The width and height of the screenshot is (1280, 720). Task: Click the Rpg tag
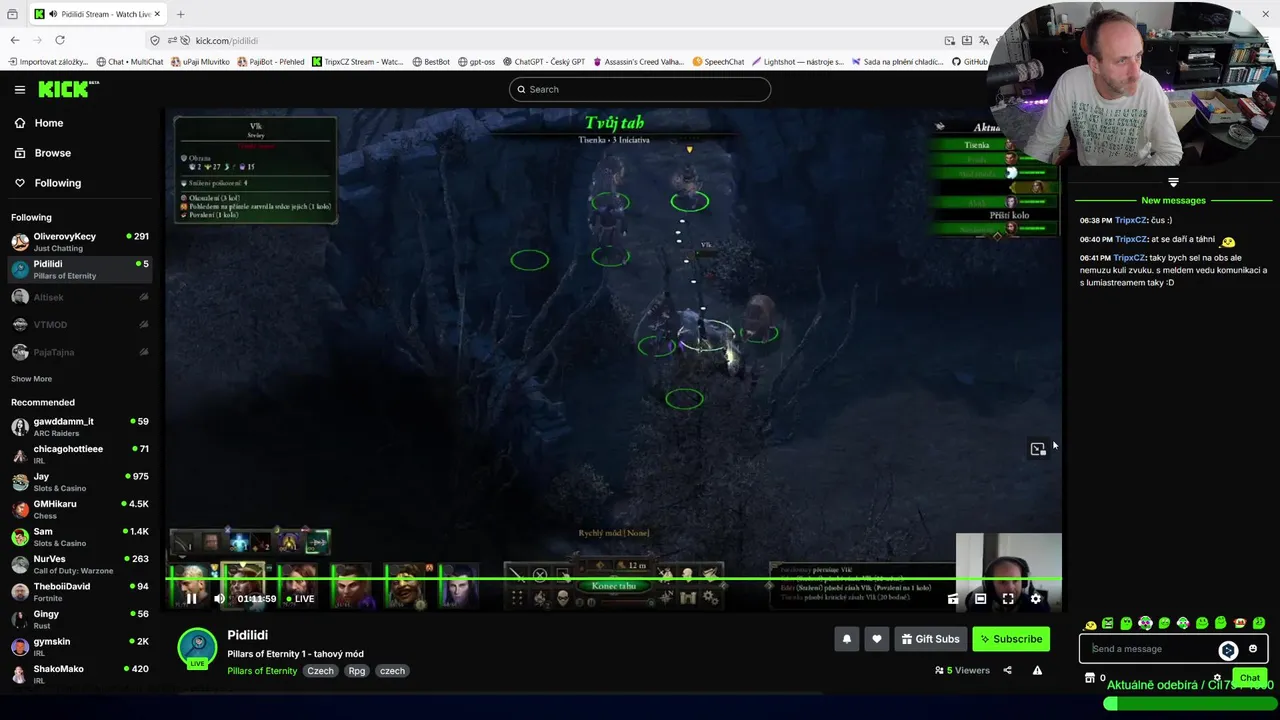coord(357,671)
